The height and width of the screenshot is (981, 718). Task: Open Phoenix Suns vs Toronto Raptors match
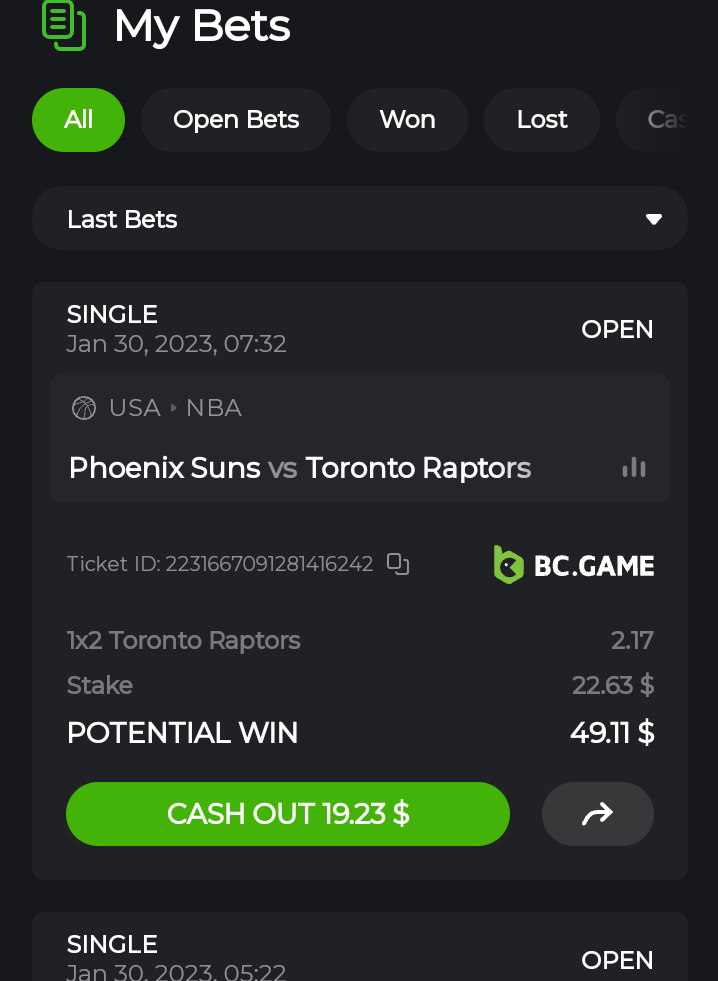pos(300,467)
